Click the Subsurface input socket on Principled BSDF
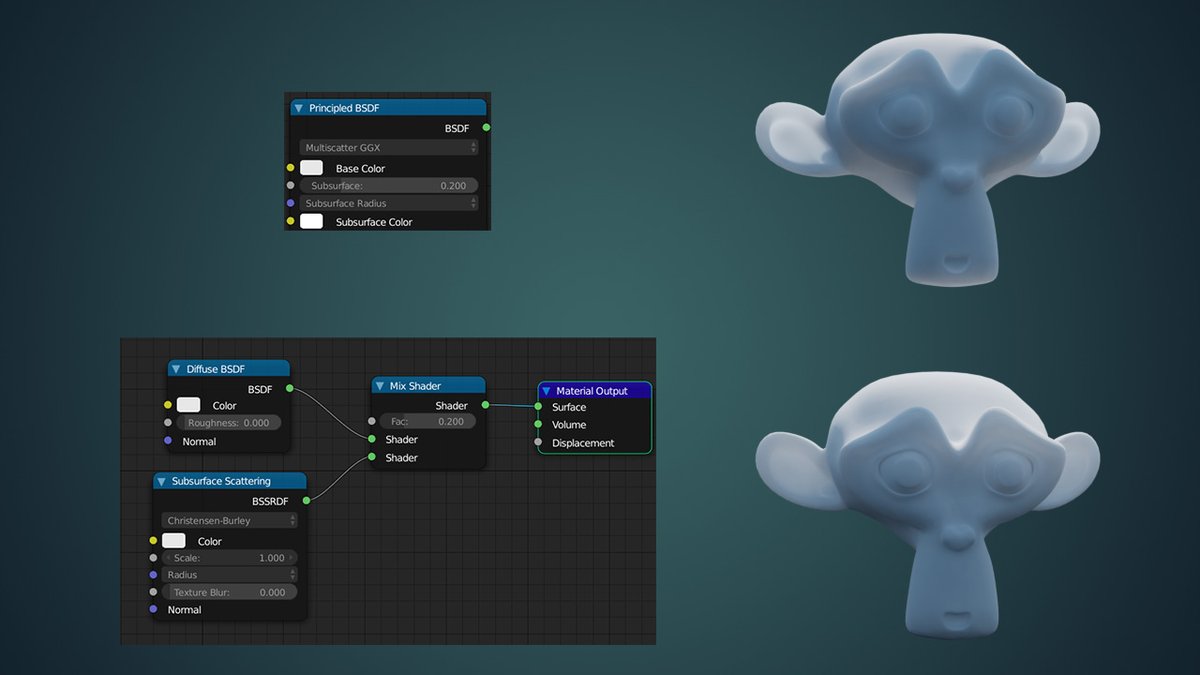 point(290,185)
